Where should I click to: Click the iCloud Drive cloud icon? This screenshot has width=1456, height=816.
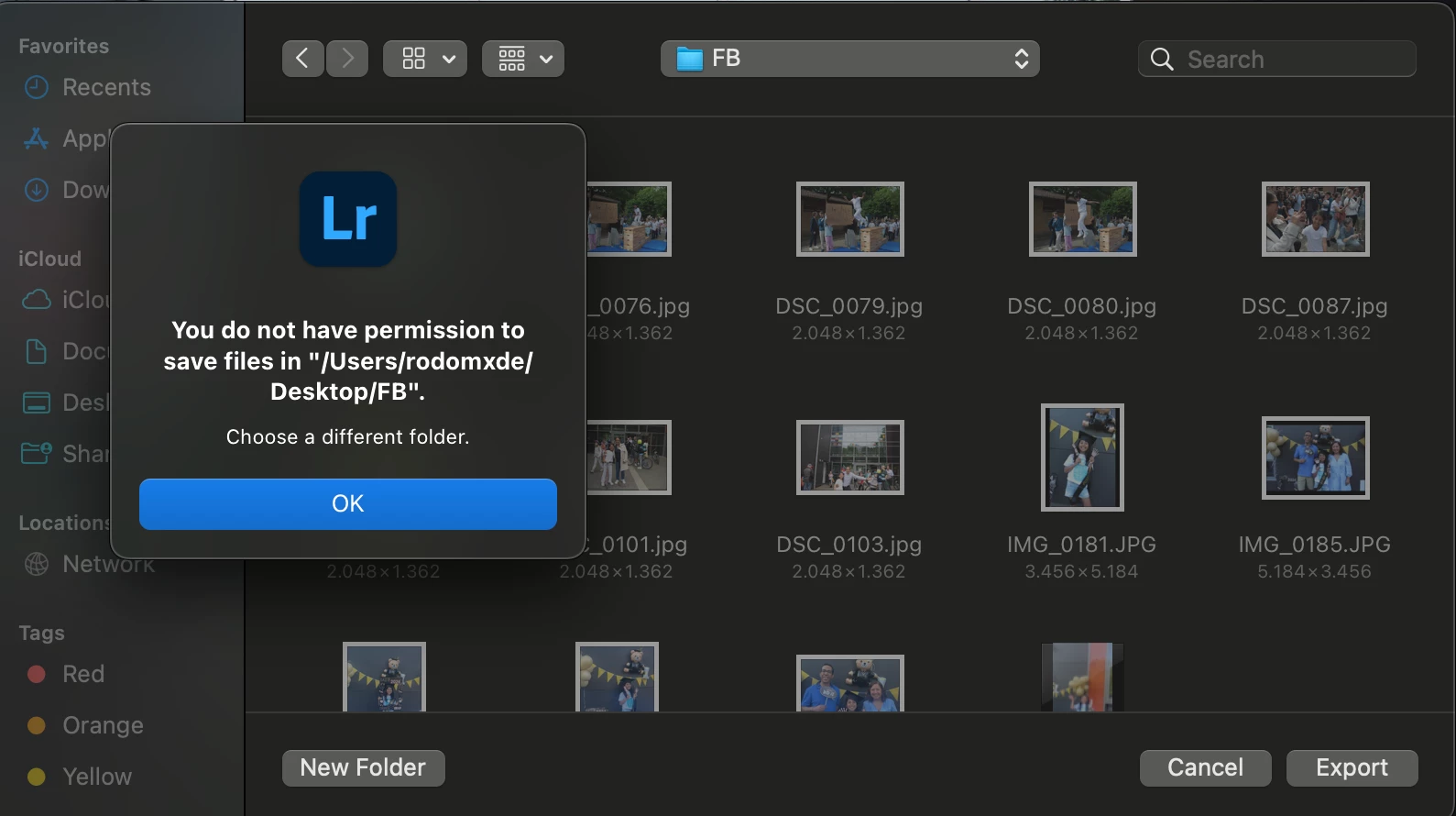37,300
